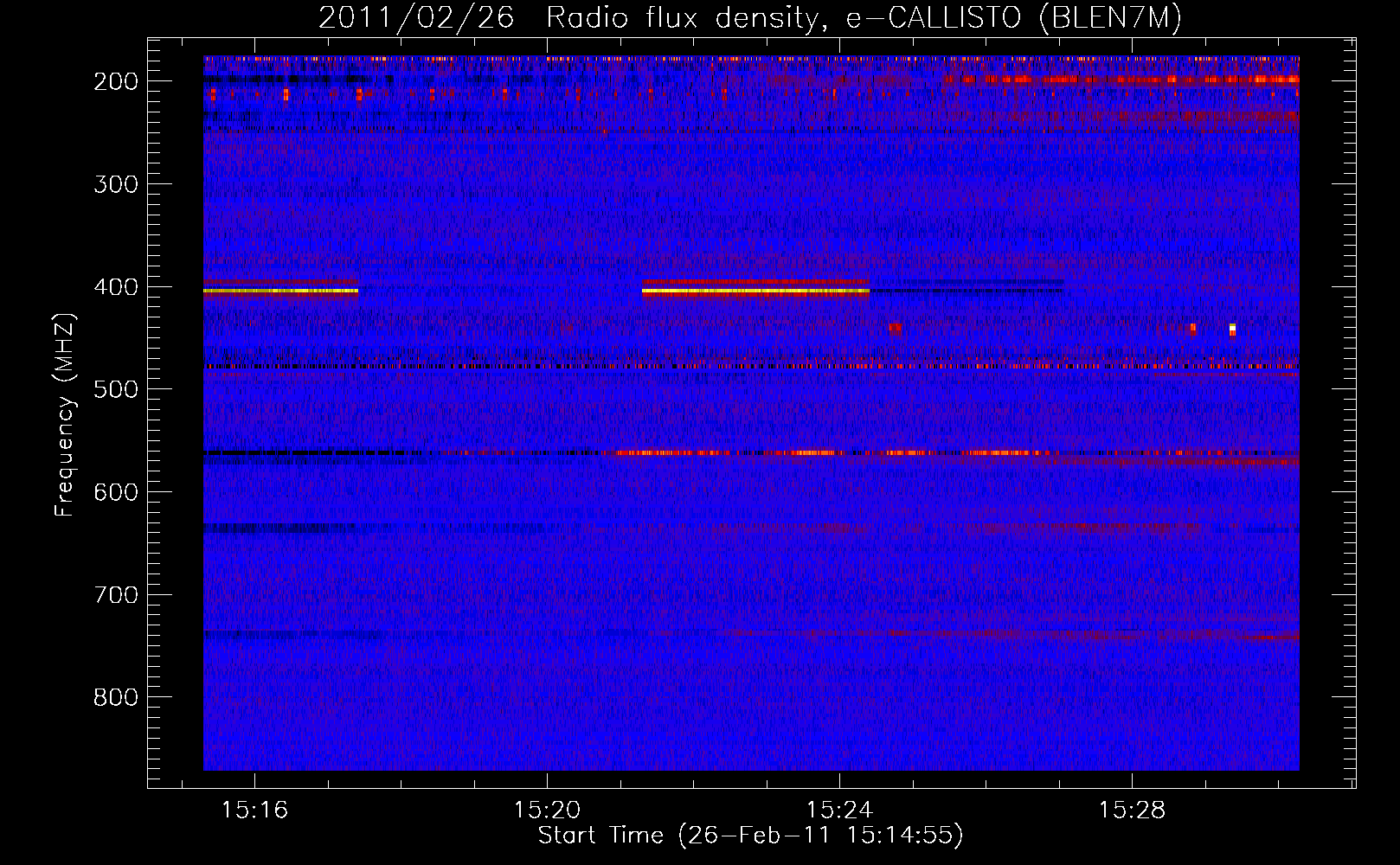Click the 15:16 time tick label

(x=254, y=811)
